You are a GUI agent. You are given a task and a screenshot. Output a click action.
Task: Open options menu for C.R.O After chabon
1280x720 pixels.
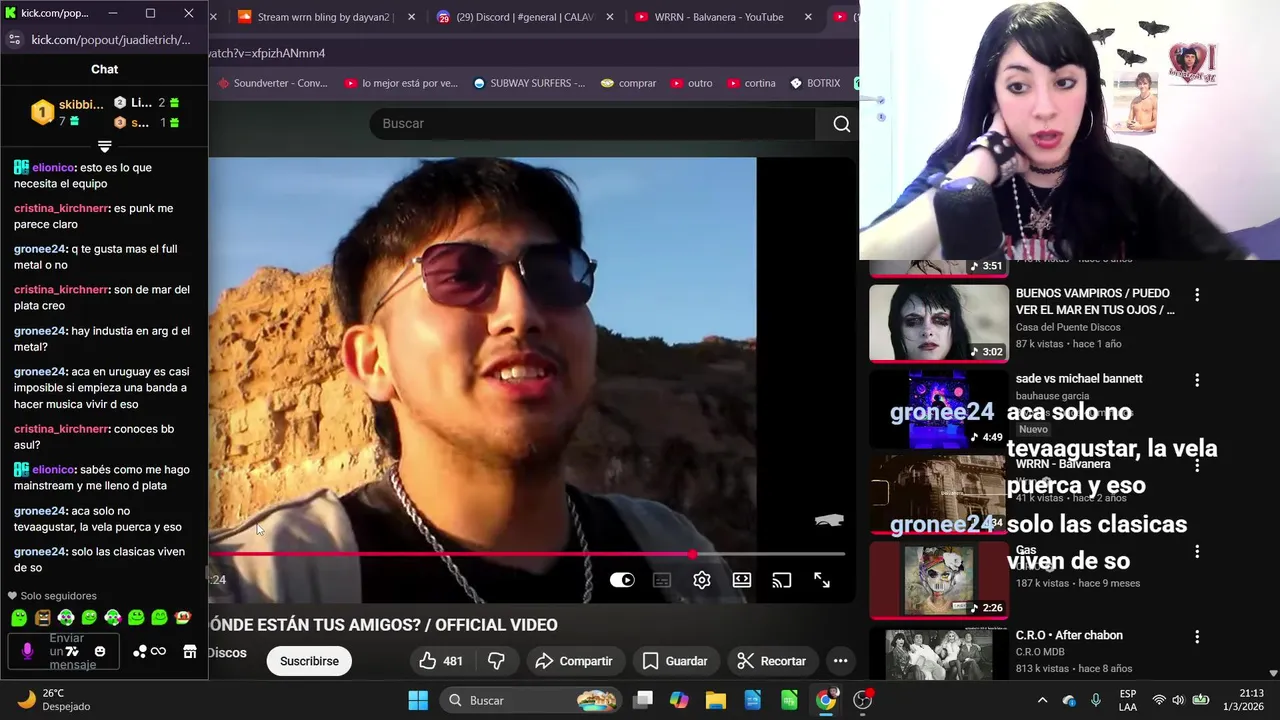tap(1197, 637)
